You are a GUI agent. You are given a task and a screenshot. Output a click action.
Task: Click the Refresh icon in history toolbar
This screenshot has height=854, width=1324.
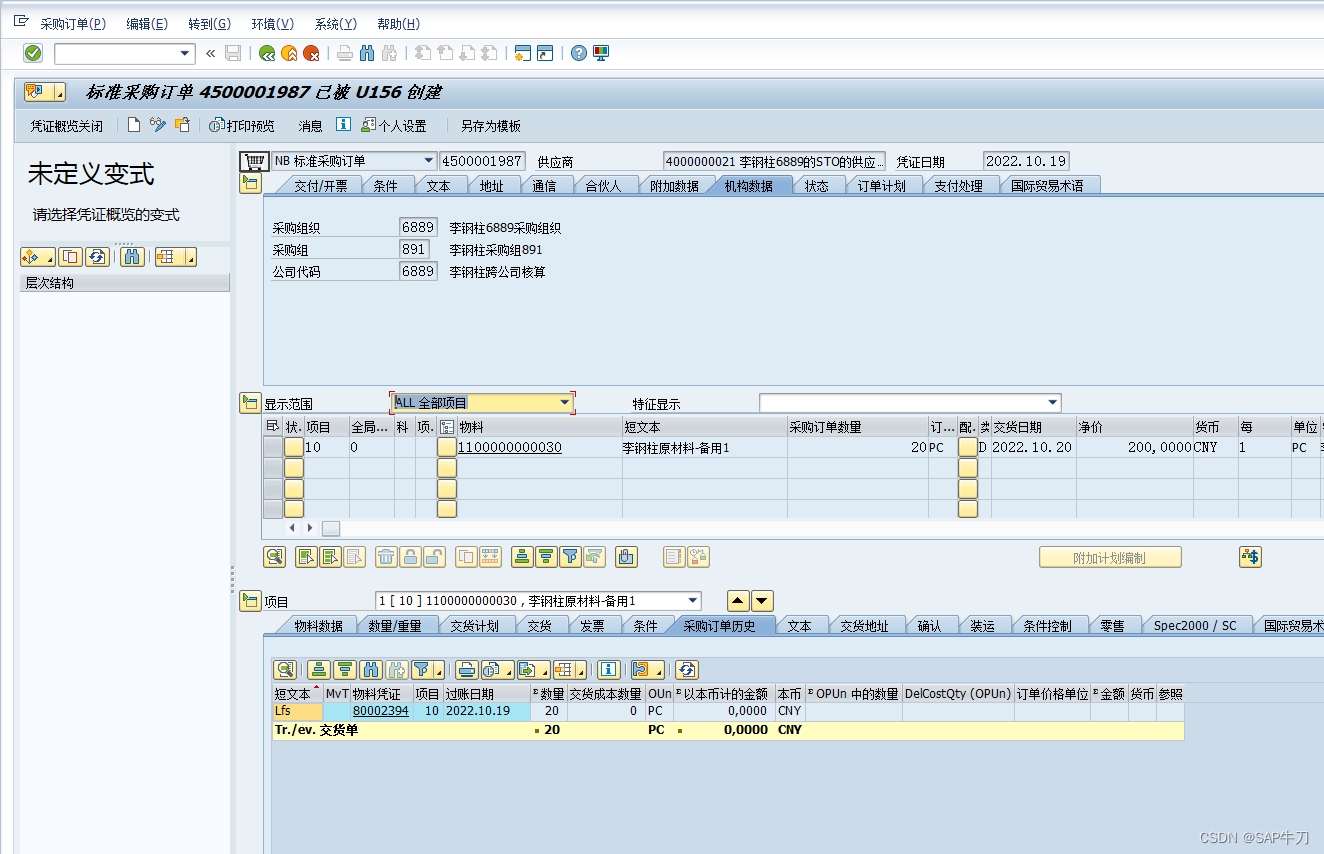pyautogui.click(x=686, y=670)
